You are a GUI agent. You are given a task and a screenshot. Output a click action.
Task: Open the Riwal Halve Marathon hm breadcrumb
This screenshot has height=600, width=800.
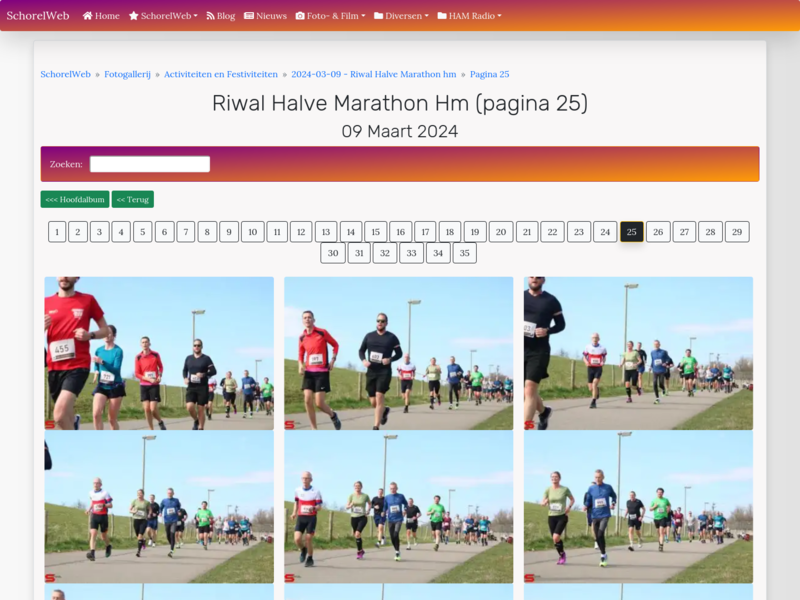[x=374, y=74]
